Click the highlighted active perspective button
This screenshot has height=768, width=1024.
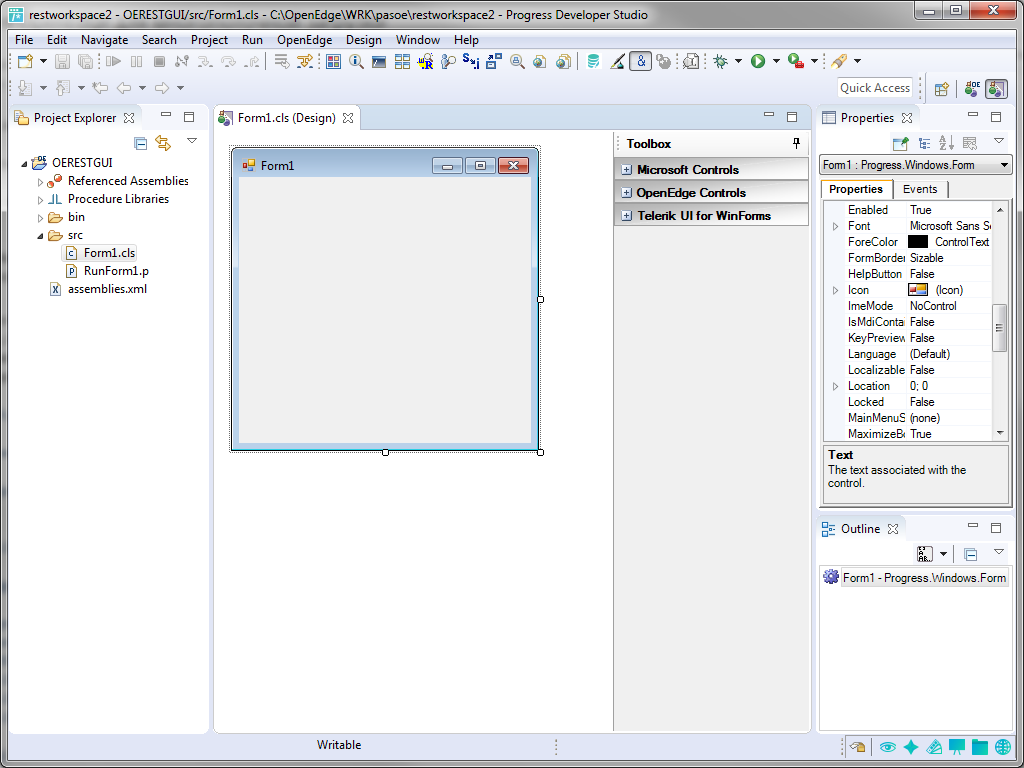pos(997,89)
